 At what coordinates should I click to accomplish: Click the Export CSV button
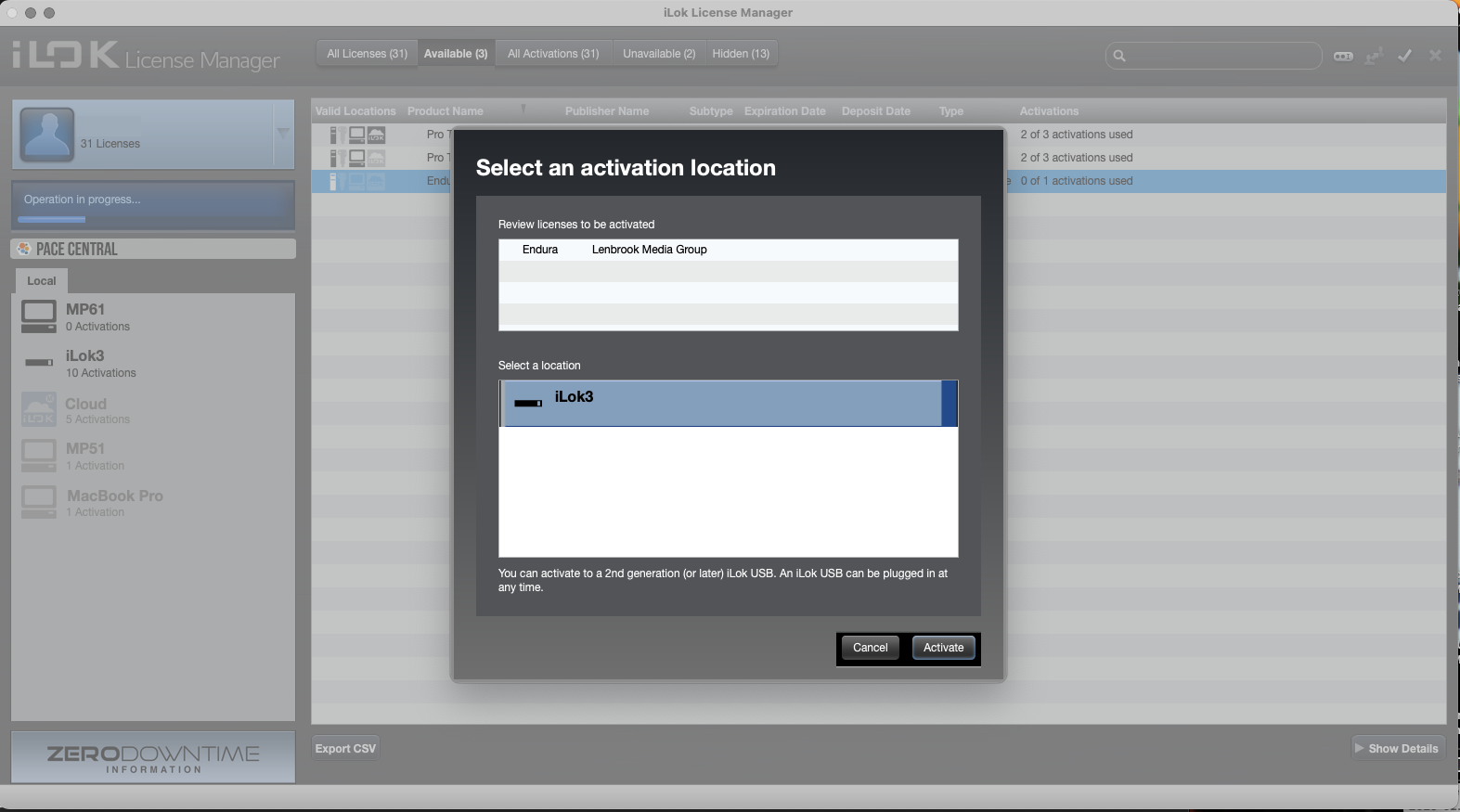[x=345, y=749]
